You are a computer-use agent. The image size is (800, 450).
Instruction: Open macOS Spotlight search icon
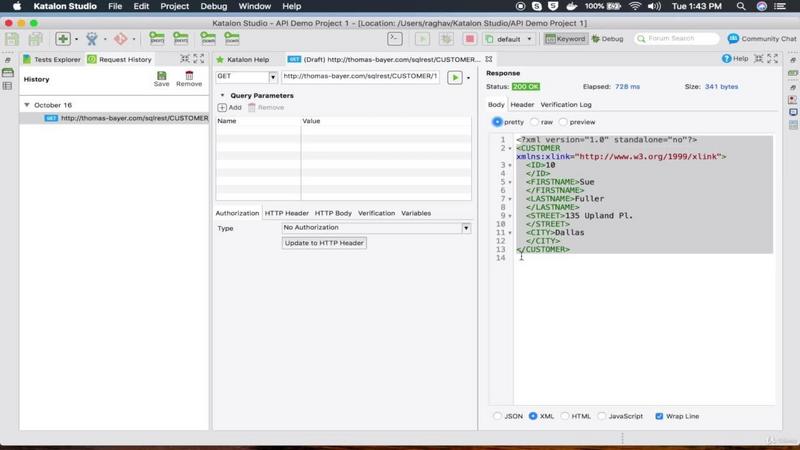click(741, 6)
